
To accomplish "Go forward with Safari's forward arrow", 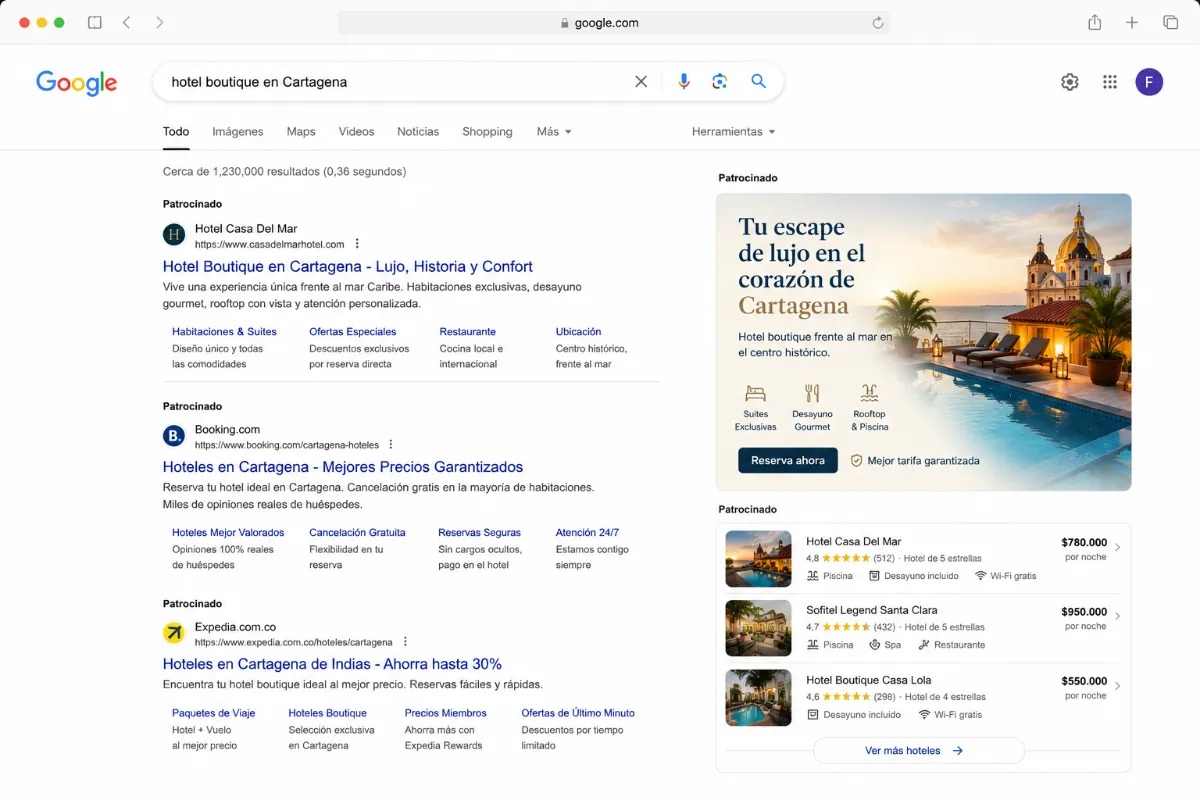I will coord(159,22).
